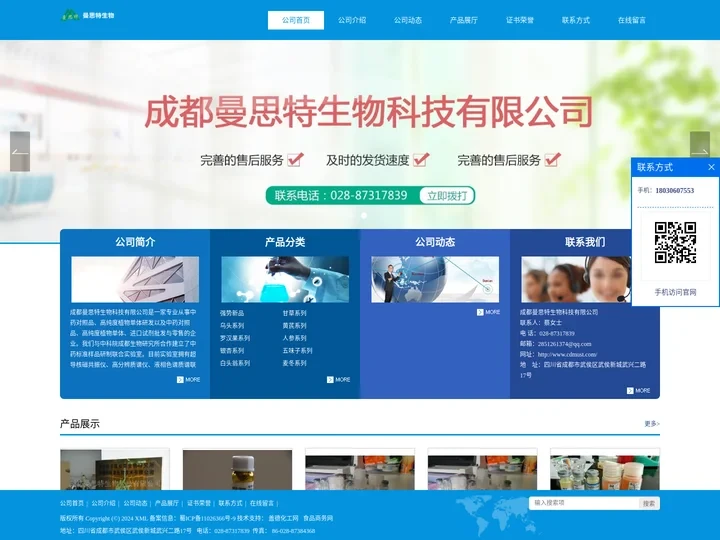Open 在线留言 in the top navigation

pos(632,20)
